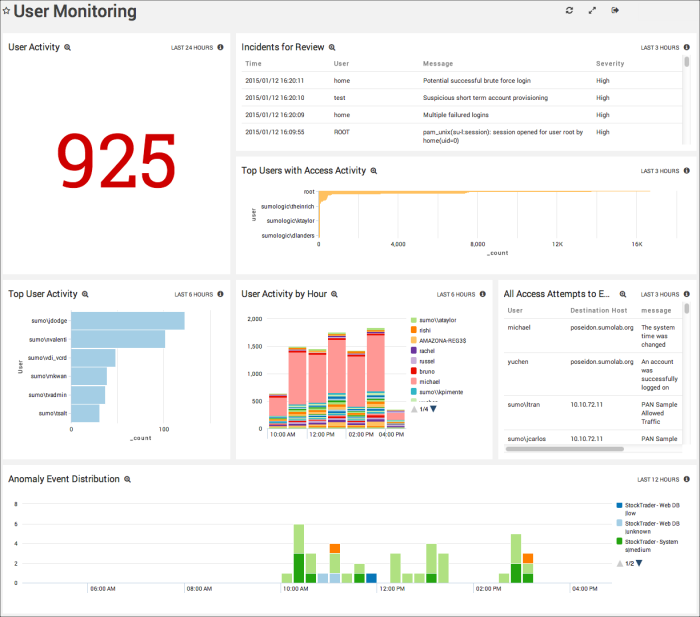
Task: Open User Activity panel in search
Action: pos(68,47)
